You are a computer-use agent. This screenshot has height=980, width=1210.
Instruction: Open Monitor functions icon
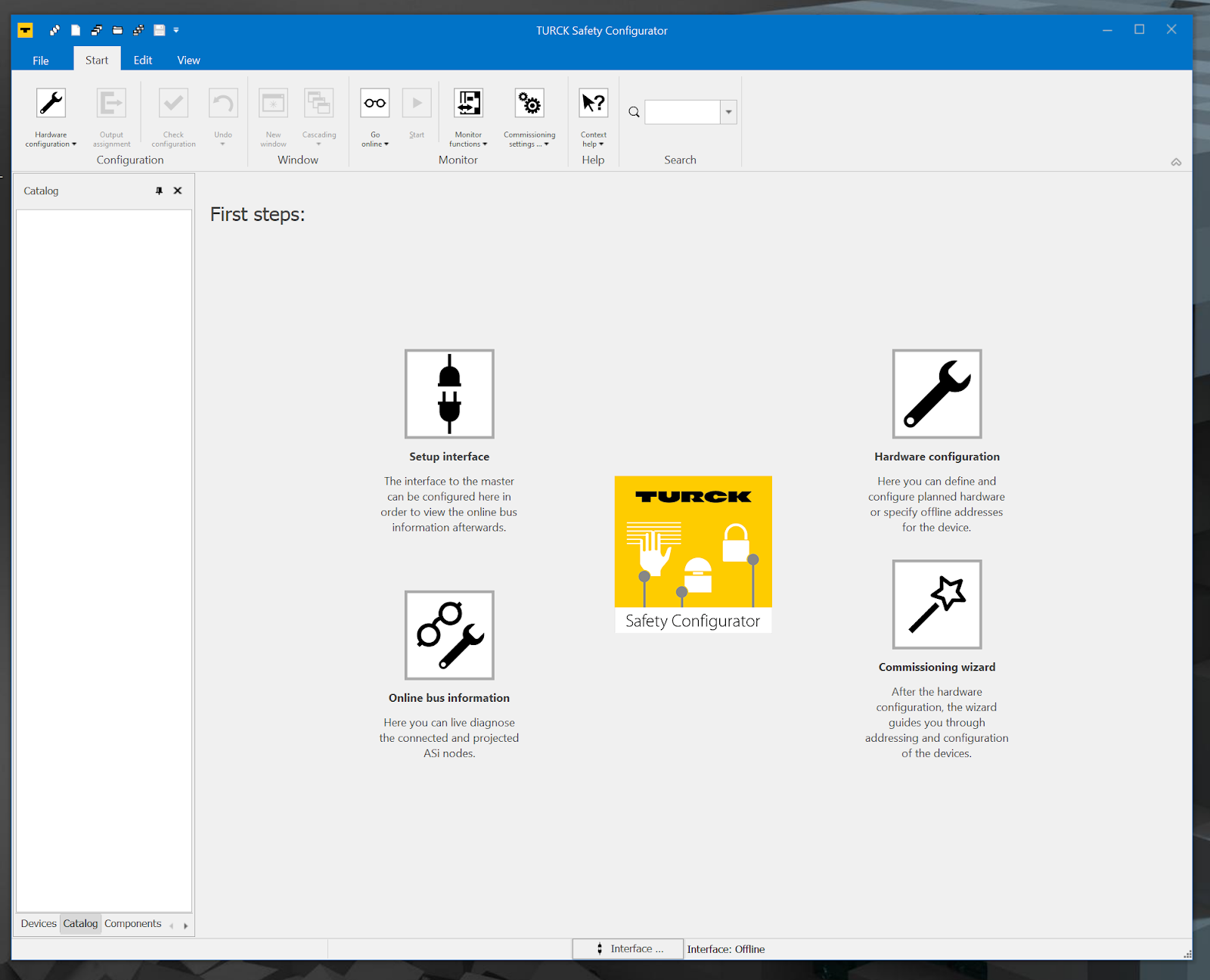469,104
